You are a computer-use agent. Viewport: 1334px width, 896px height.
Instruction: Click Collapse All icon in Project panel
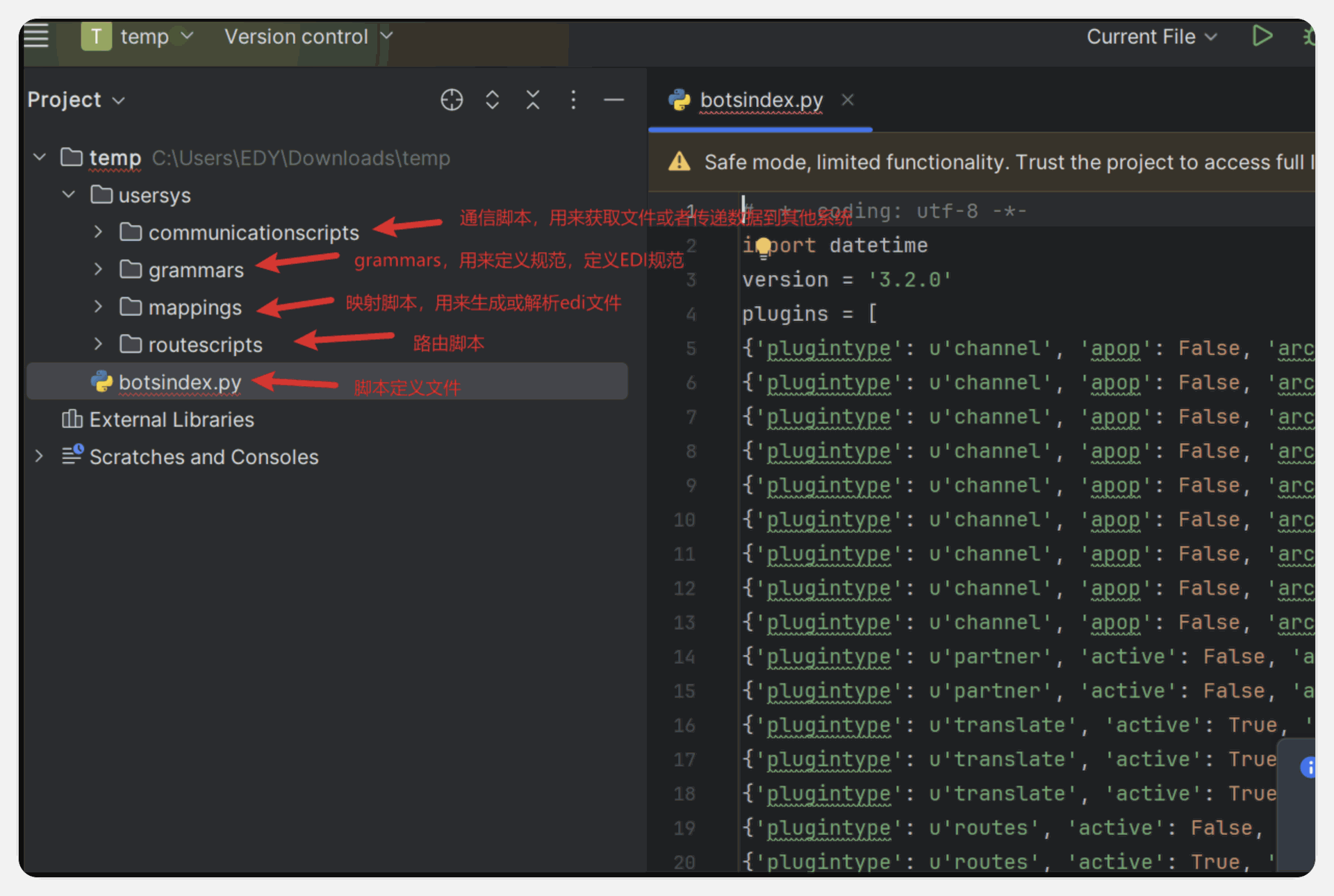(x=532, y=100)
